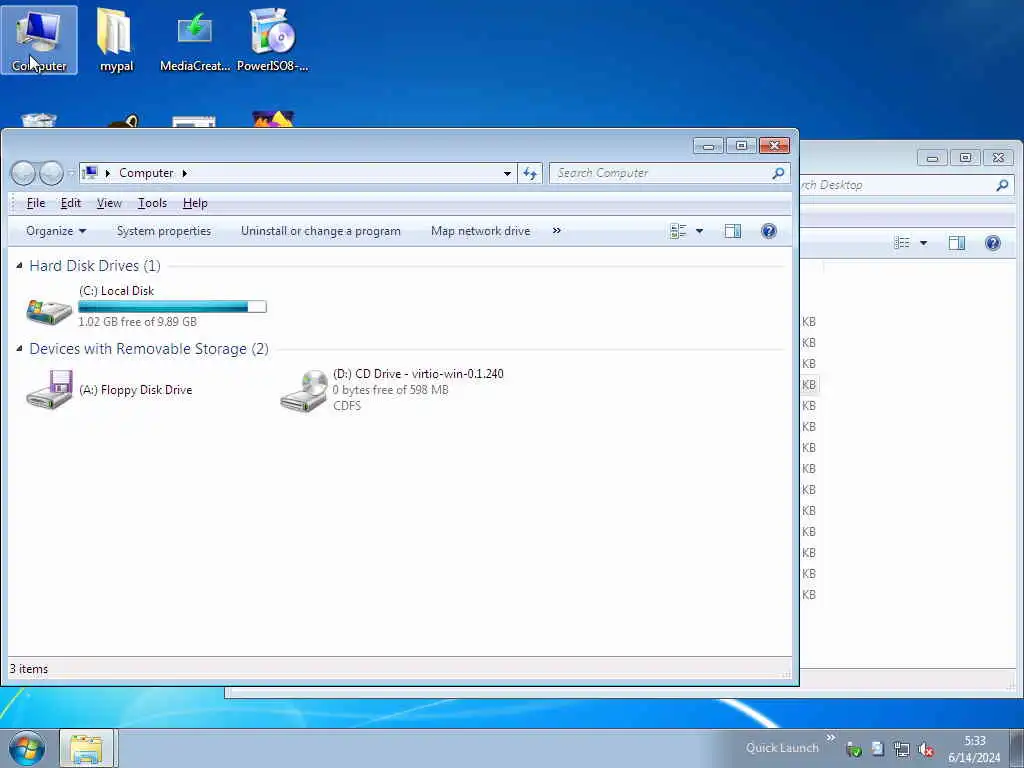Click search magnifier in Desktop window

coord(1002,185)
